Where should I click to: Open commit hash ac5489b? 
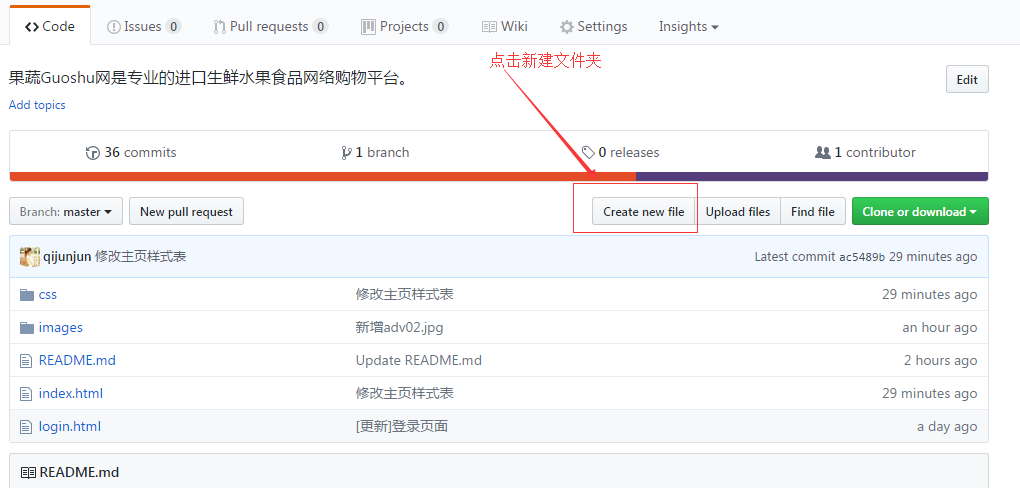click(862, 257)
